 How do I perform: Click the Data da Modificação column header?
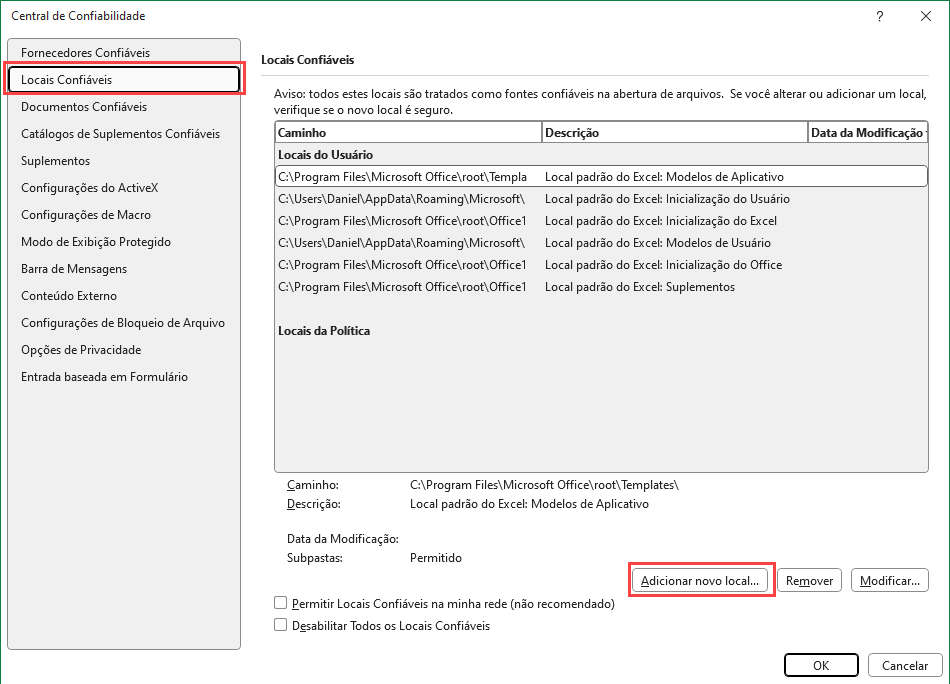click(x=868, y=133)
